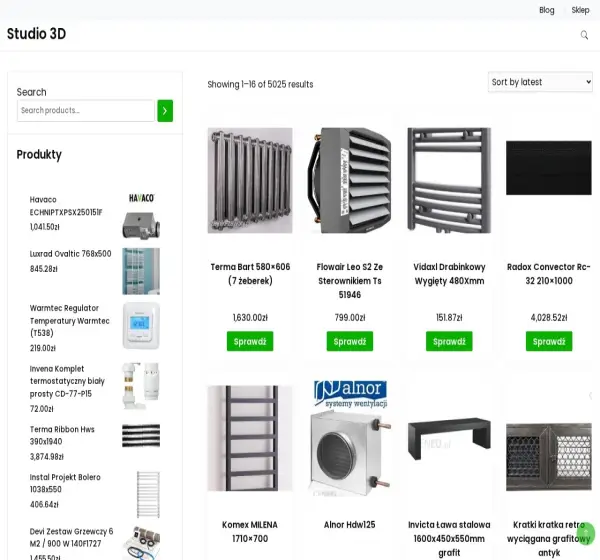Open Alnor Hdw125 title link
The image size is (600, 560).
tap(350, 524)
